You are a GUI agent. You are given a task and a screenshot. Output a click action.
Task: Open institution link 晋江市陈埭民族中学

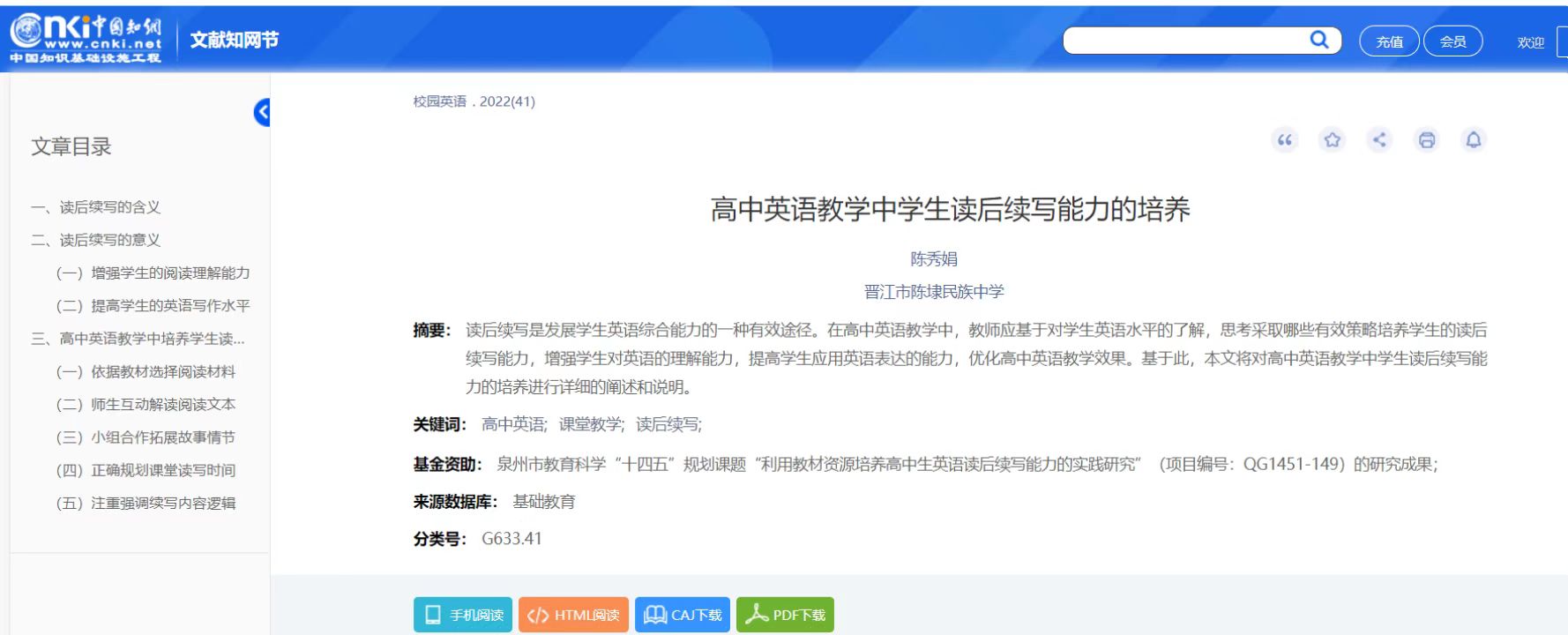pyautogui.click(x=934, y=292)
